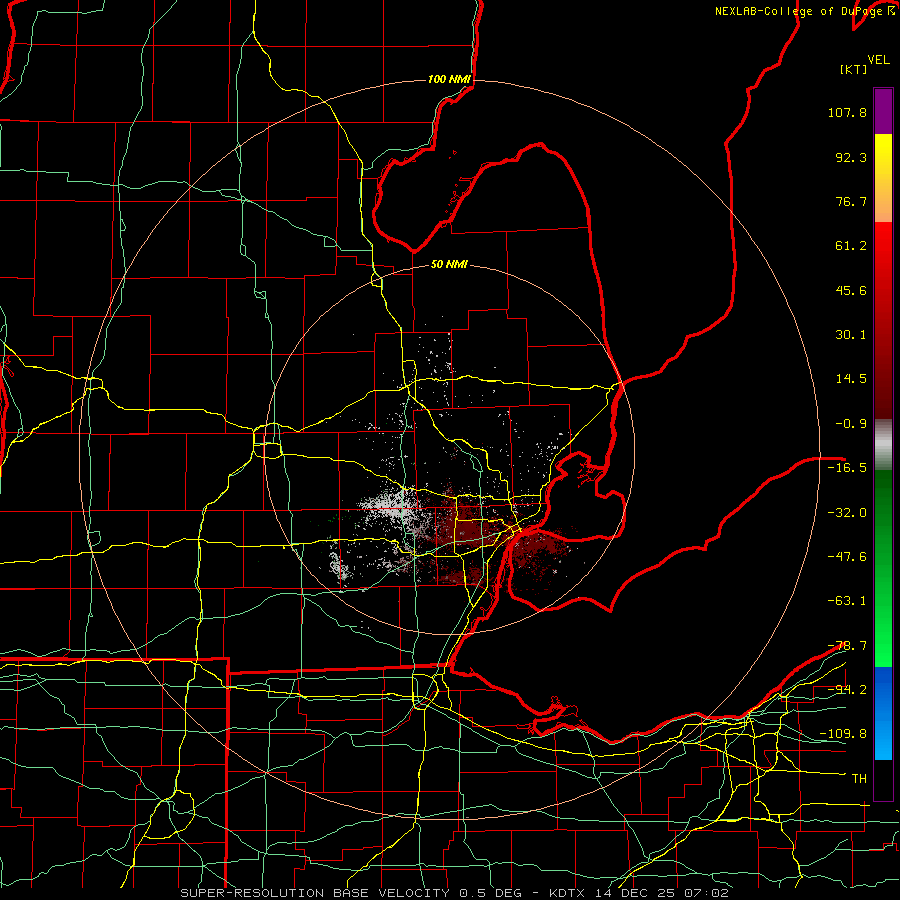Screen dimensions: 900x900
Task: Select the -63.1 legend value
Action: pyautogui.click(x=847, y=601)
